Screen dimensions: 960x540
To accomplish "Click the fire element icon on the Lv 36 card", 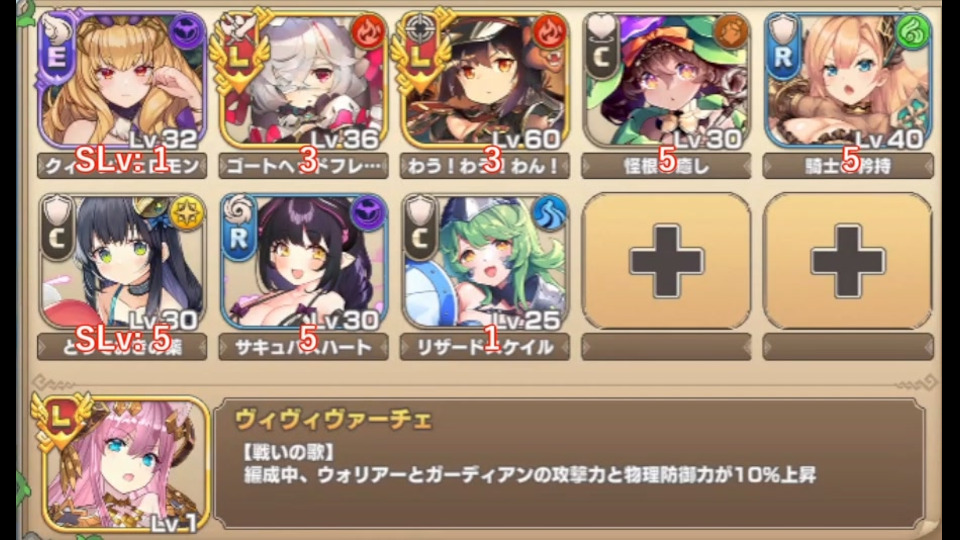I will coord(368,32).
